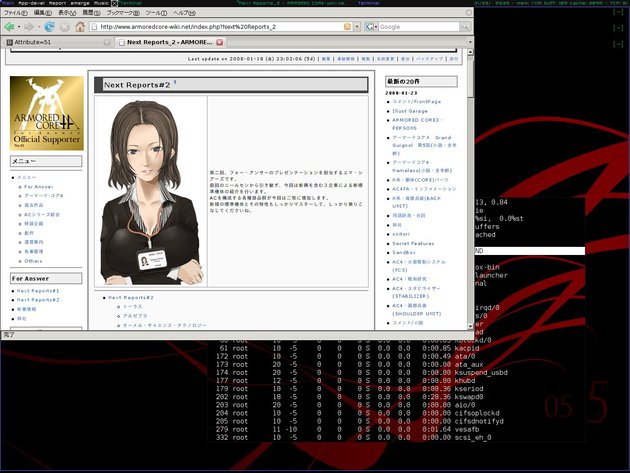Click the ksuspend_usbd row in terminal
This screenshot has height=473, width=630.
click(x=360, y=373)
